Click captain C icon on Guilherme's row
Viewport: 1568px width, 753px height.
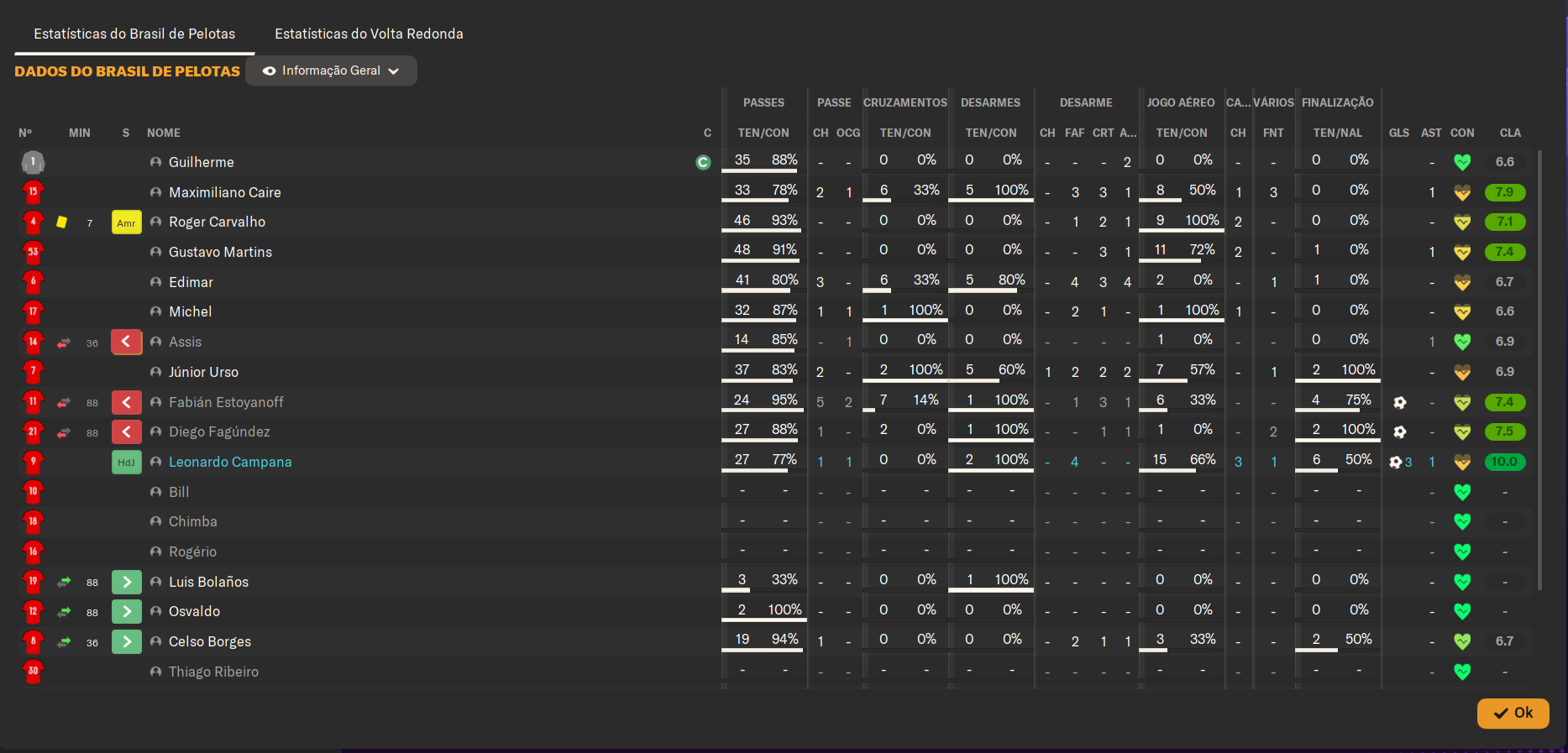click(x=704, y=162)
